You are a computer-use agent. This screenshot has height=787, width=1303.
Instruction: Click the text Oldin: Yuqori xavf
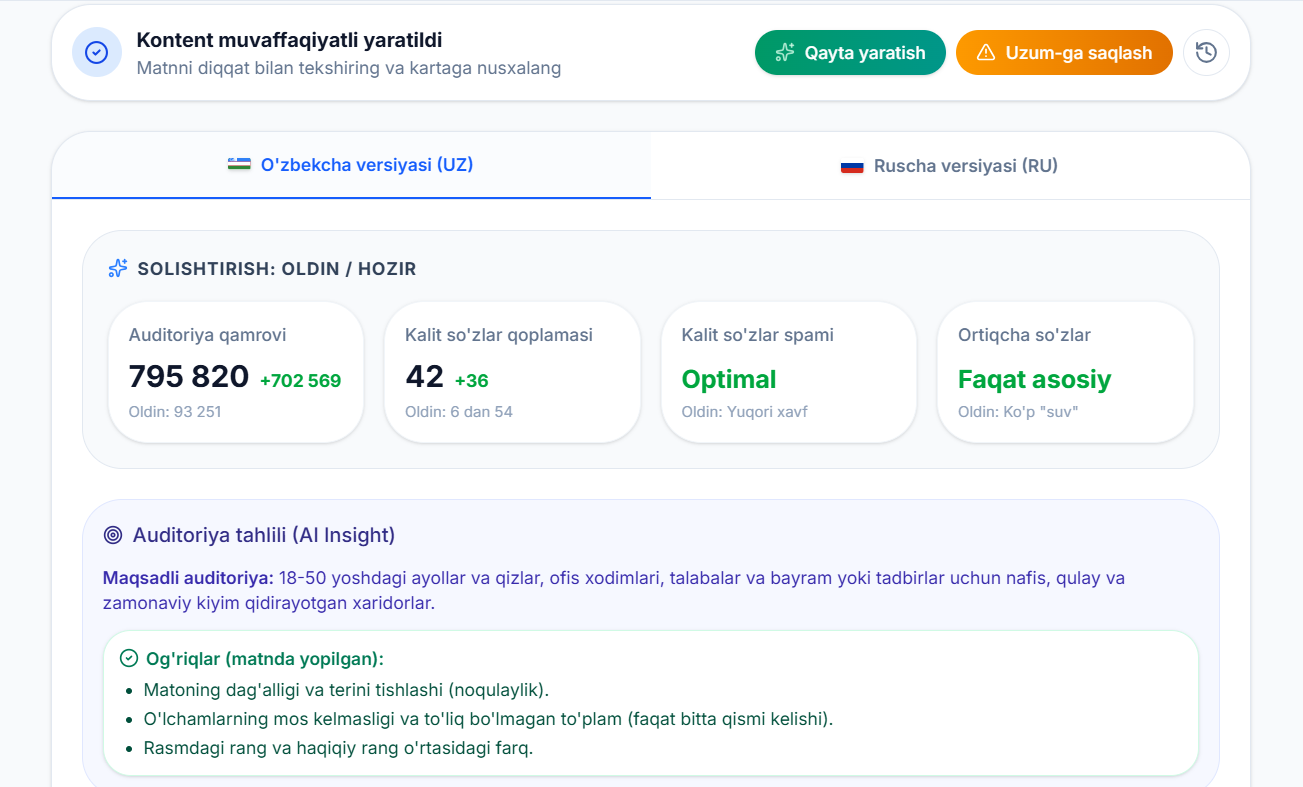(745, 412)
